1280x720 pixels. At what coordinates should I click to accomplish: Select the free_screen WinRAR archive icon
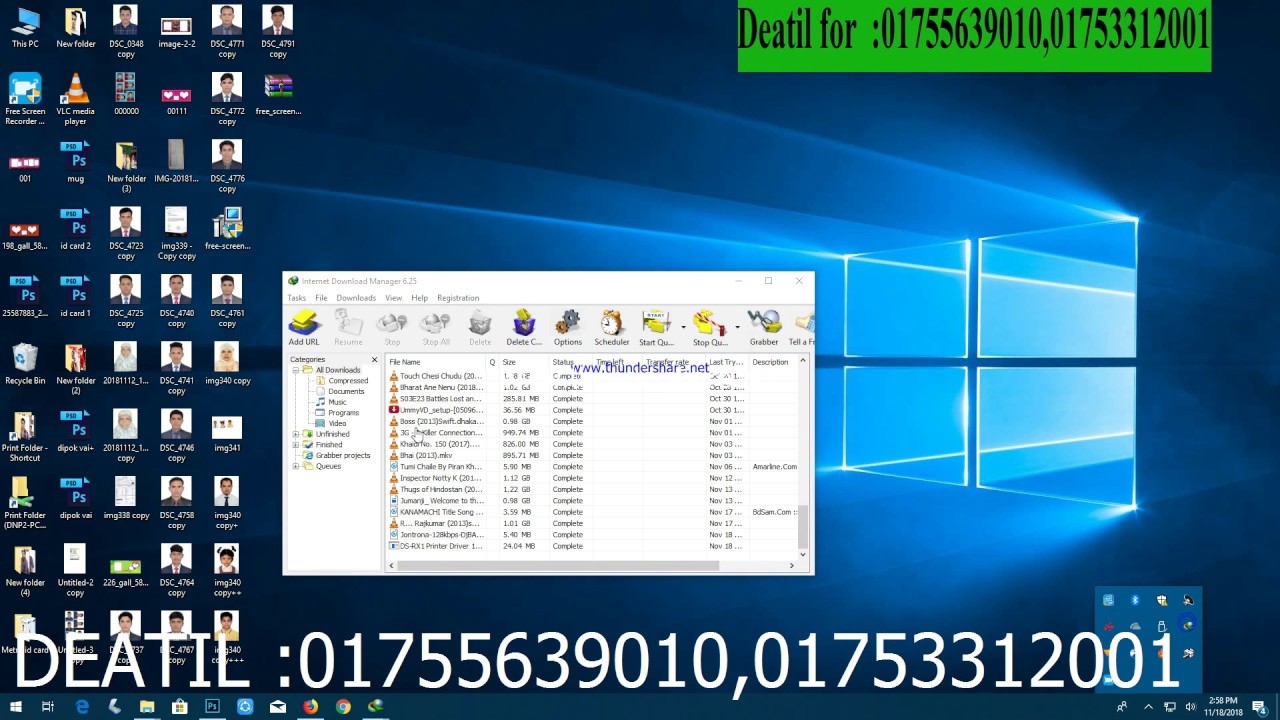[x=278, y=94]
